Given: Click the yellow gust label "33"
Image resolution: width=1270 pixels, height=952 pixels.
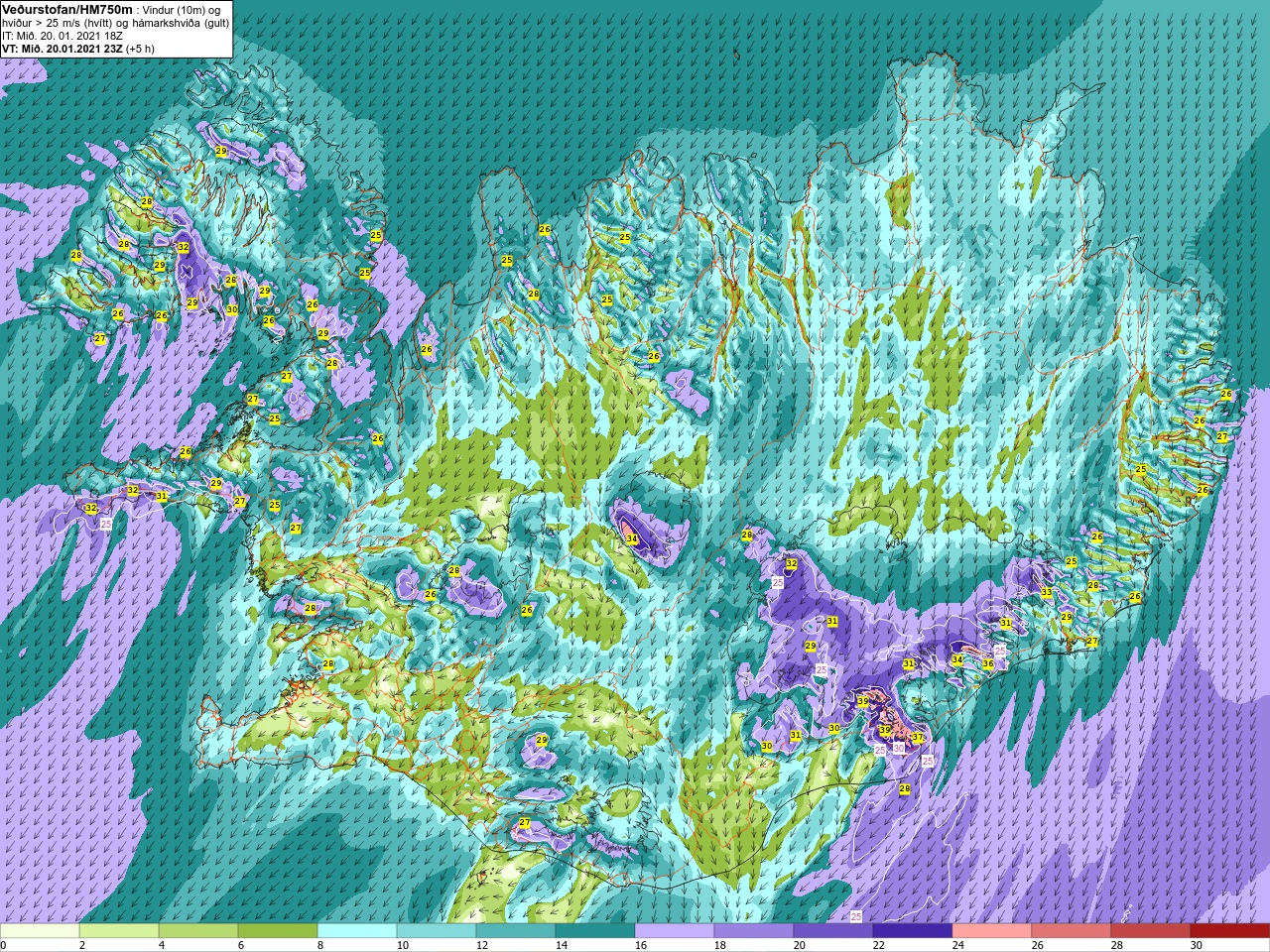Looking at the screenshot, I should click(x=1047, y=592).
